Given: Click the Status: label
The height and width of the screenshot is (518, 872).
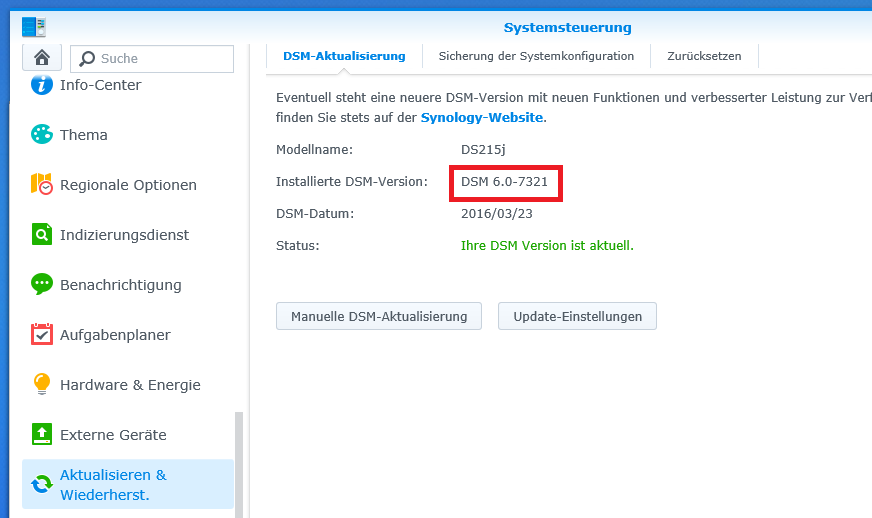Looking at the screenshot, I should pos(298,245).
